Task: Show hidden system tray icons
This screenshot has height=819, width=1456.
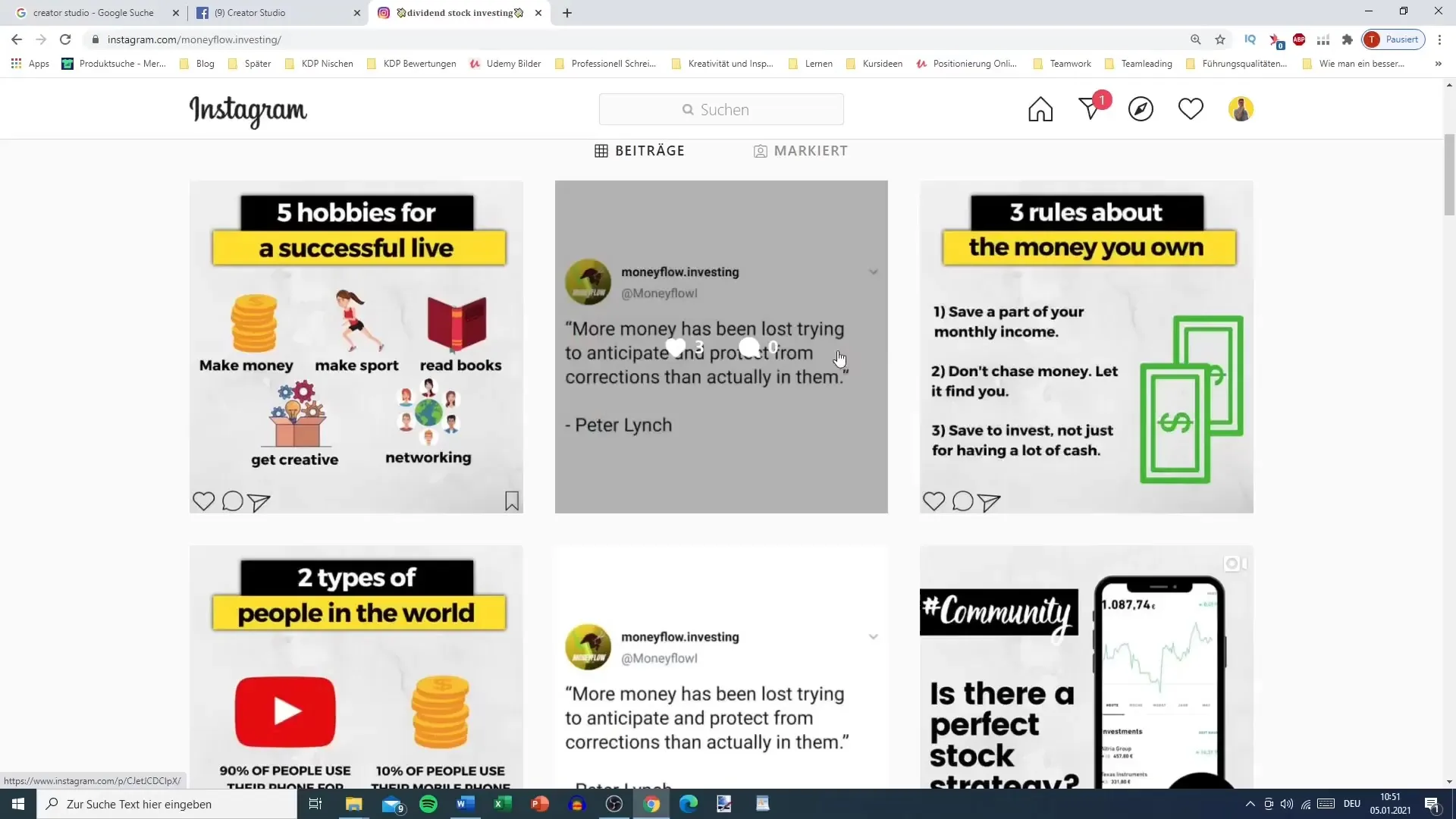Action: tap(1250, 804)
